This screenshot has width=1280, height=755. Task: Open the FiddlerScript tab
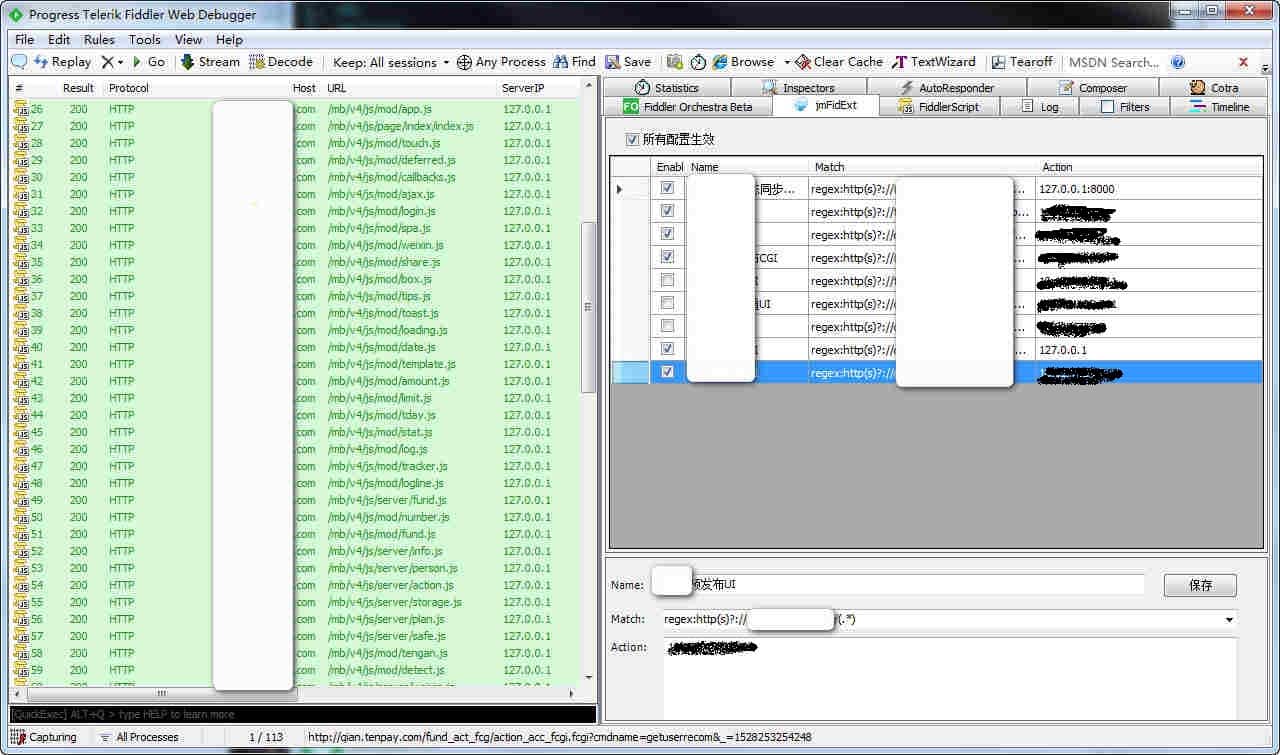(939, 107)
